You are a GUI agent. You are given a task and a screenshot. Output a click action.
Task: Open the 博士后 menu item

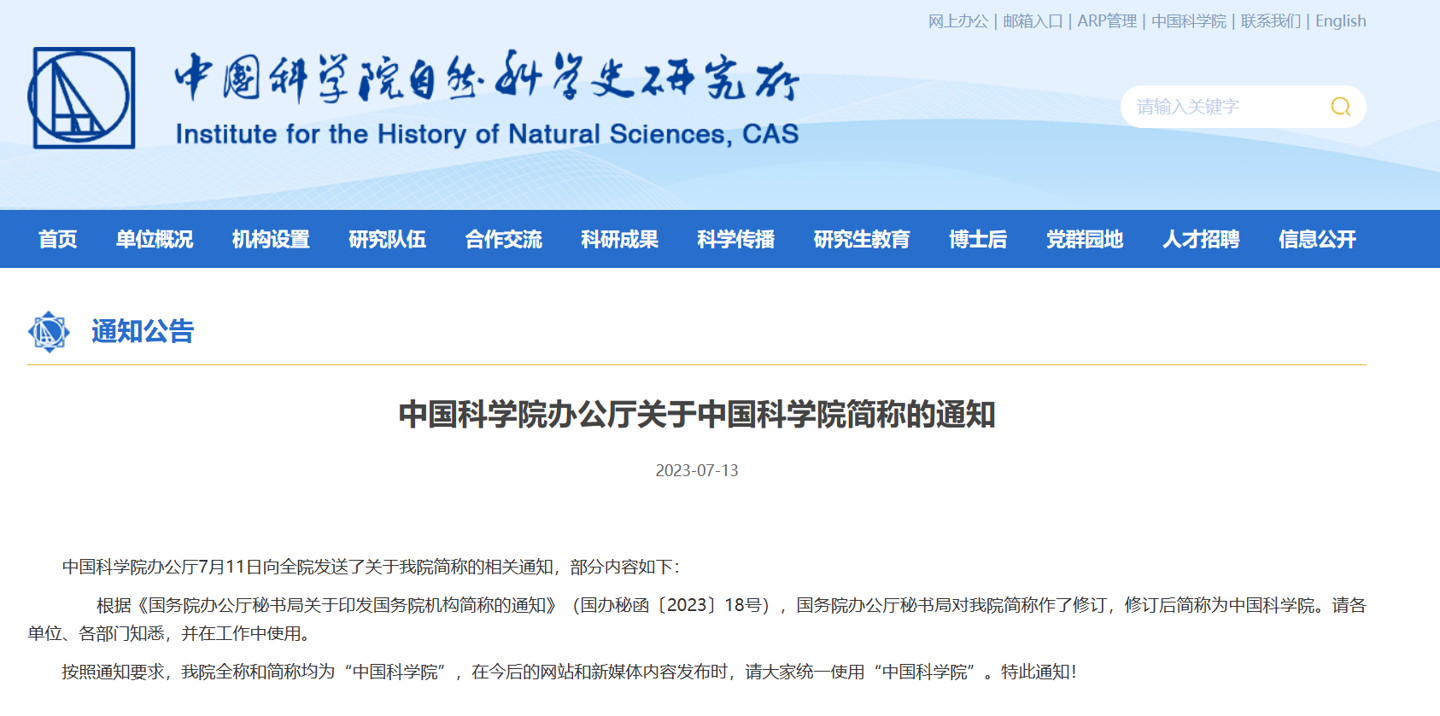(978, 240)
